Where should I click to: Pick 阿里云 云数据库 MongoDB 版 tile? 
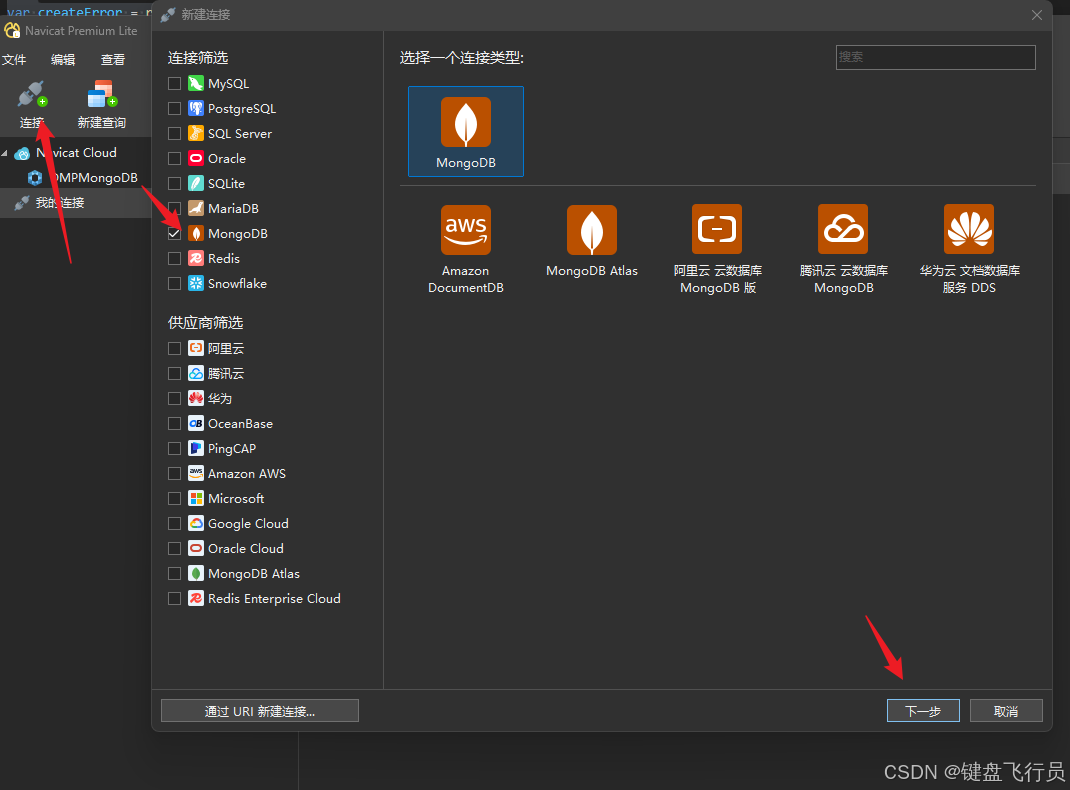[717, 249]
